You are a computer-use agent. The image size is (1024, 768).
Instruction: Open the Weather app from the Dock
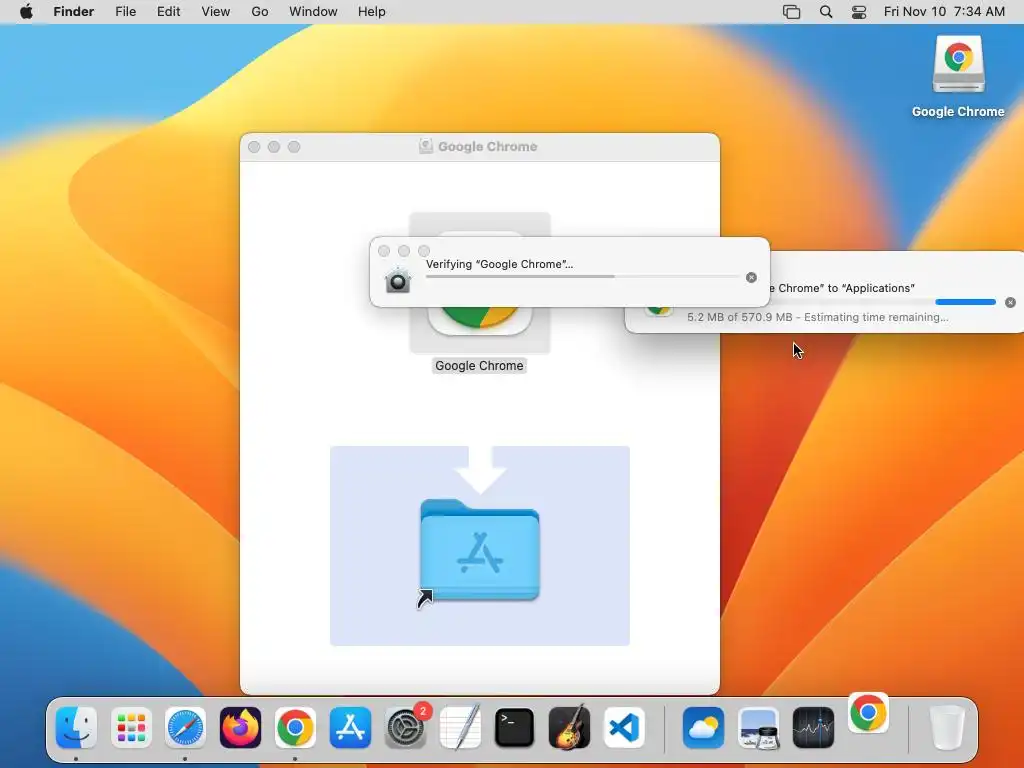pyautogui.click(x=703, y=728)
